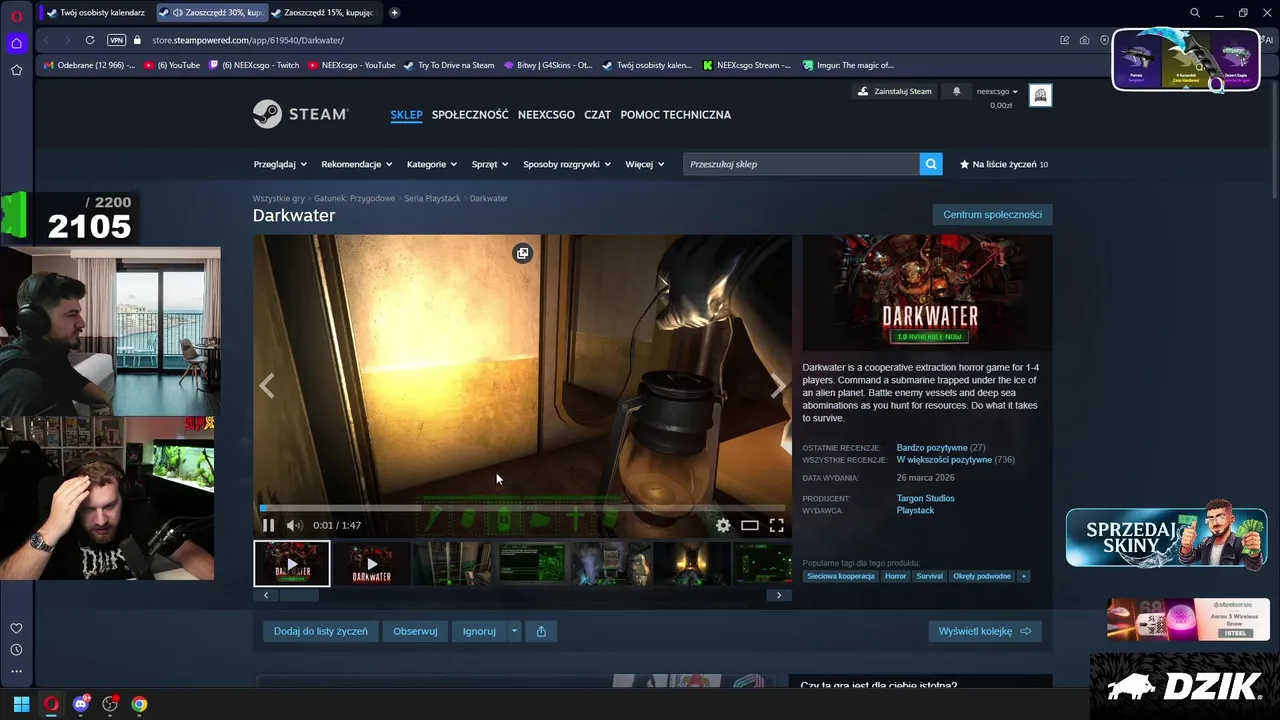
Task: Open pop-out video icon at top of player
Action: tap(522, 253)
